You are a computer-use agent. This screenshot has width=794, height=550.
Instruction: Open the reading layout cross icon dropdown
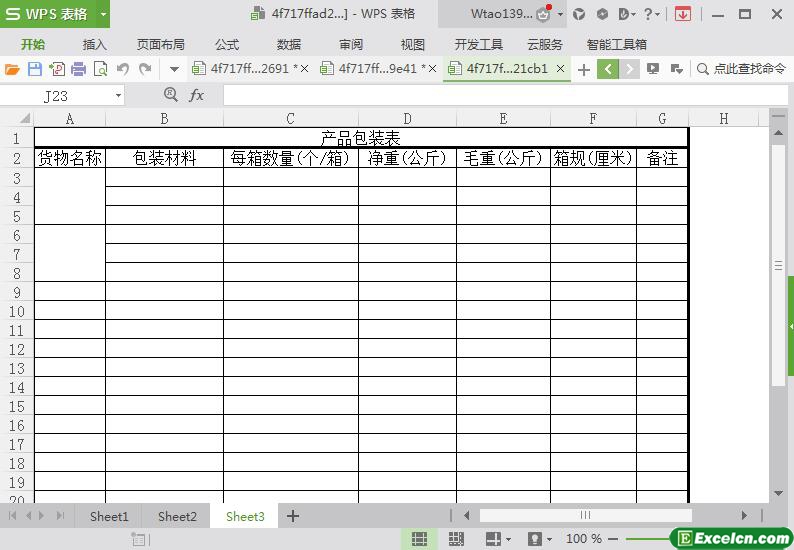click(x=497, y=539)
